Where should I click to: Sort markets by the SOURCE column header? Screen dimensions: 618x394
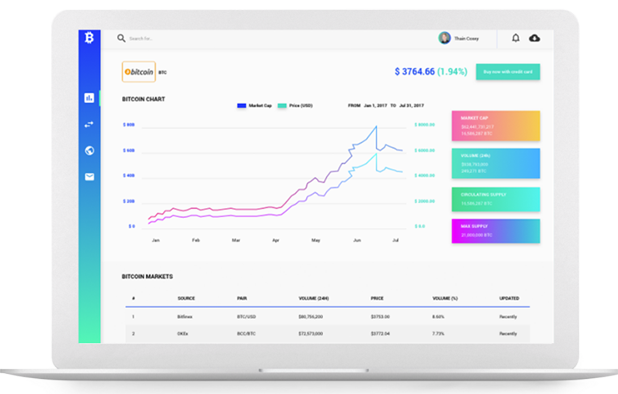point(186,298)
